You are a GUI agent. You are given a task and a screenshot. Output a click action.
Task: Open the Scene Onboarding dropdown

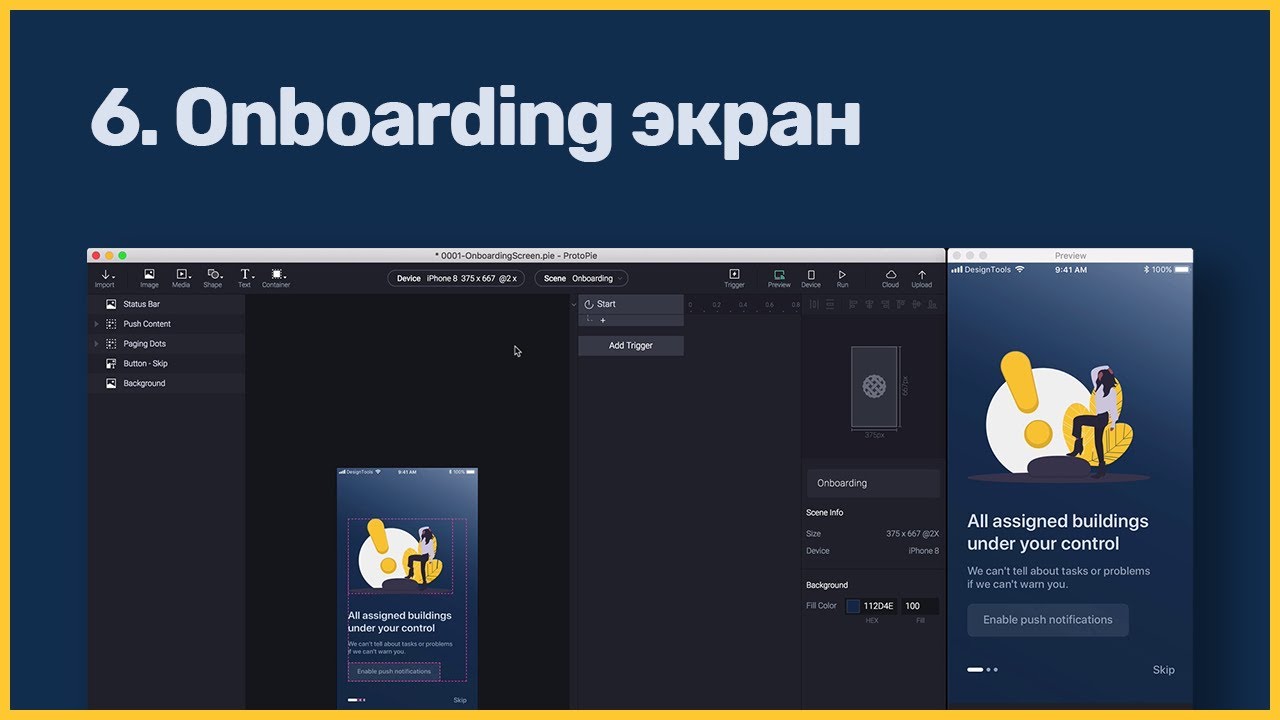point(581,278)
